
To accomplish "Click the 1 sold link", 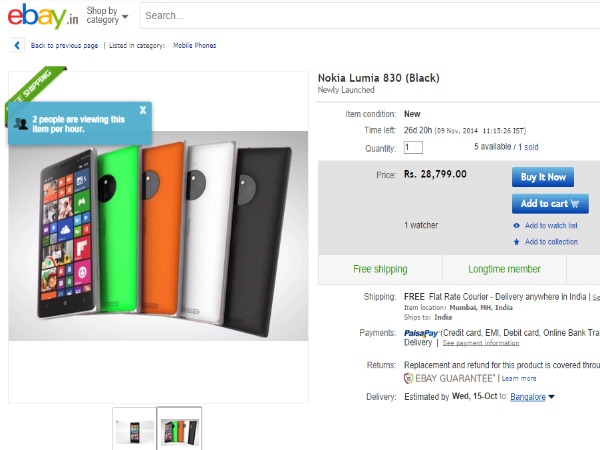I will [531, 147].
